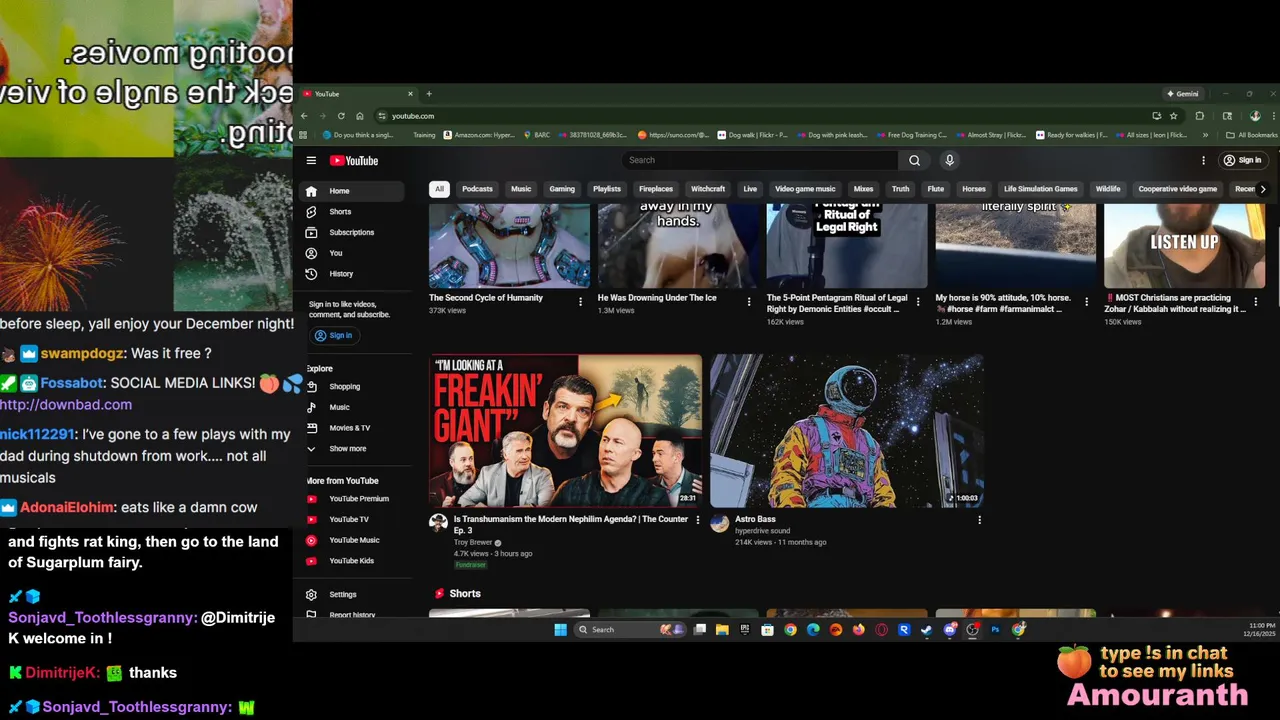This screenshot has height=720, width=1280.
Task: Open YouTube Kids link
Action: click(x=354, y=561)
